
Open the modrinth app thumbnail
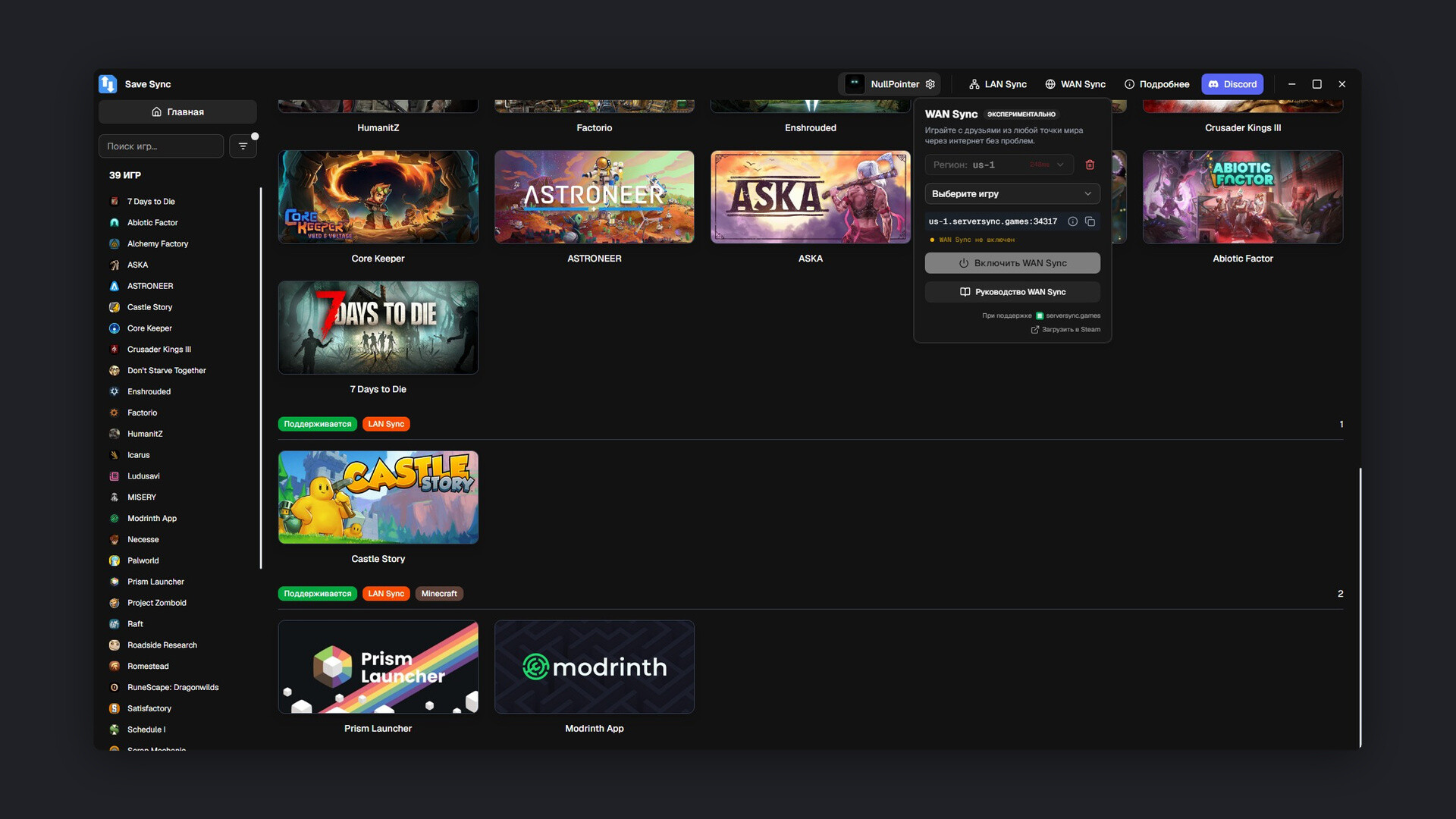click(595, 667)
